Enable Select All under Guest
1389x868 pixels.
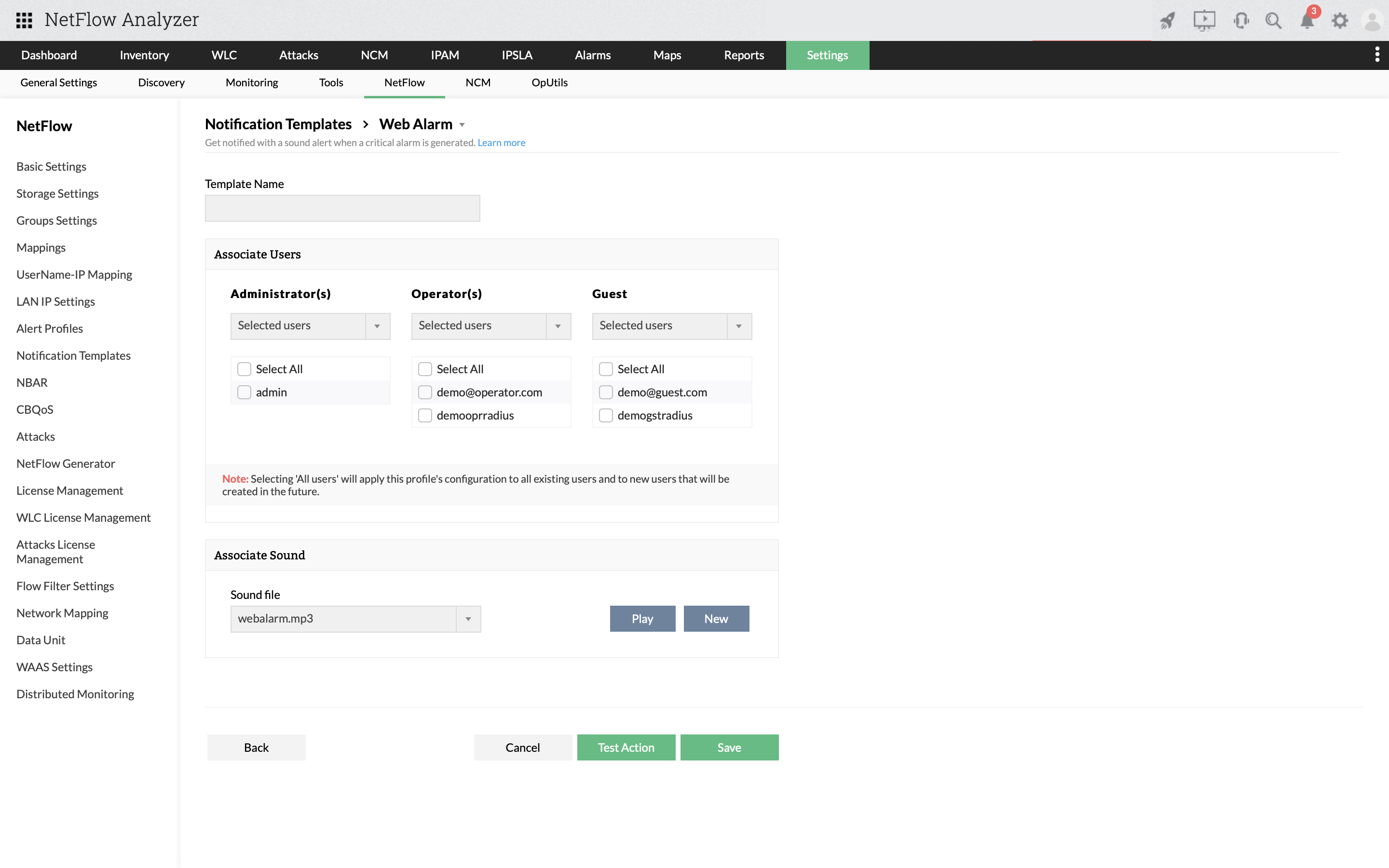click(606, 369)
